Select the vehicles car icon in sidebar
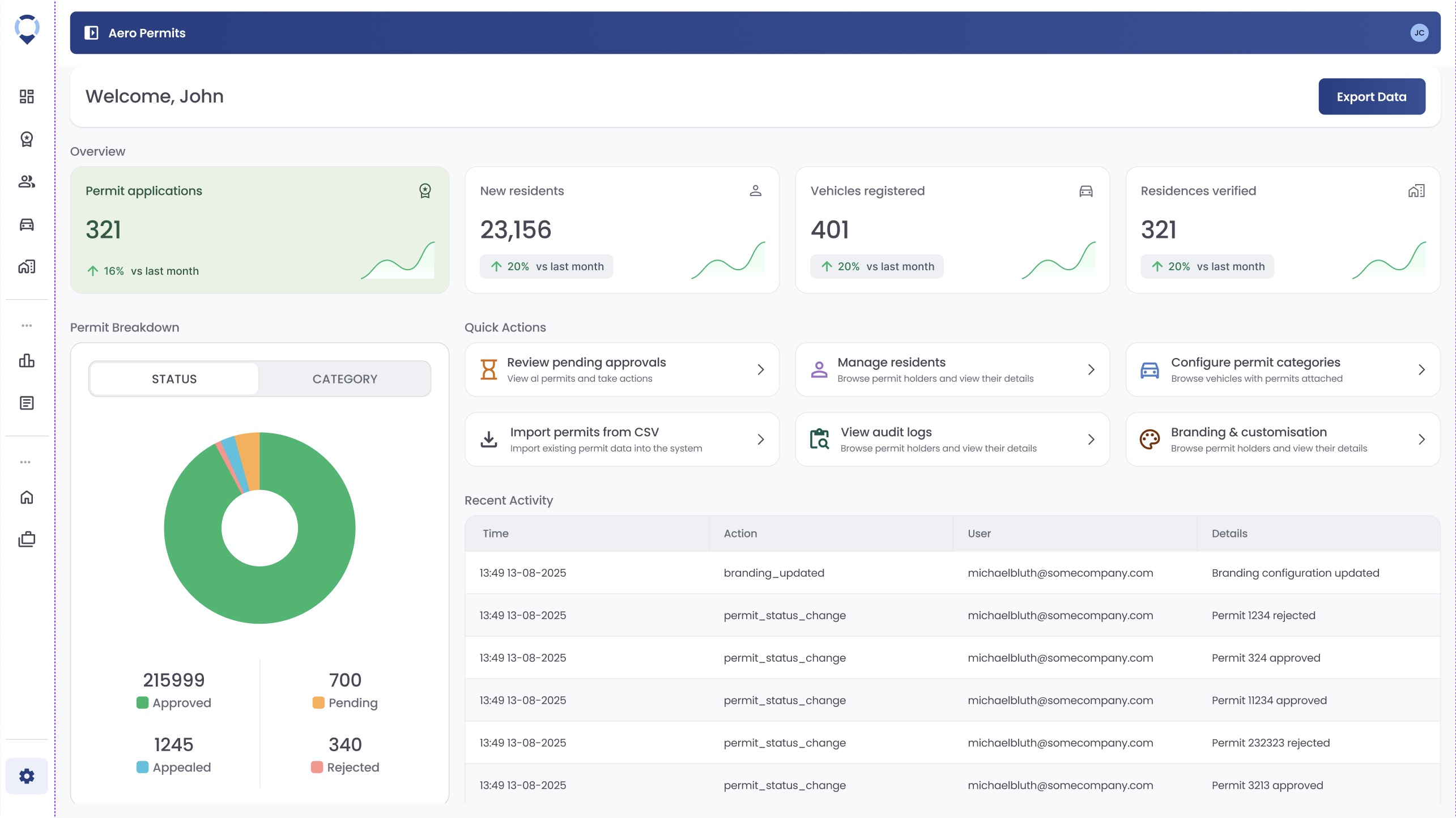Image resolution: width=1456 pixels, height=818 pixels. pos(27,224)
